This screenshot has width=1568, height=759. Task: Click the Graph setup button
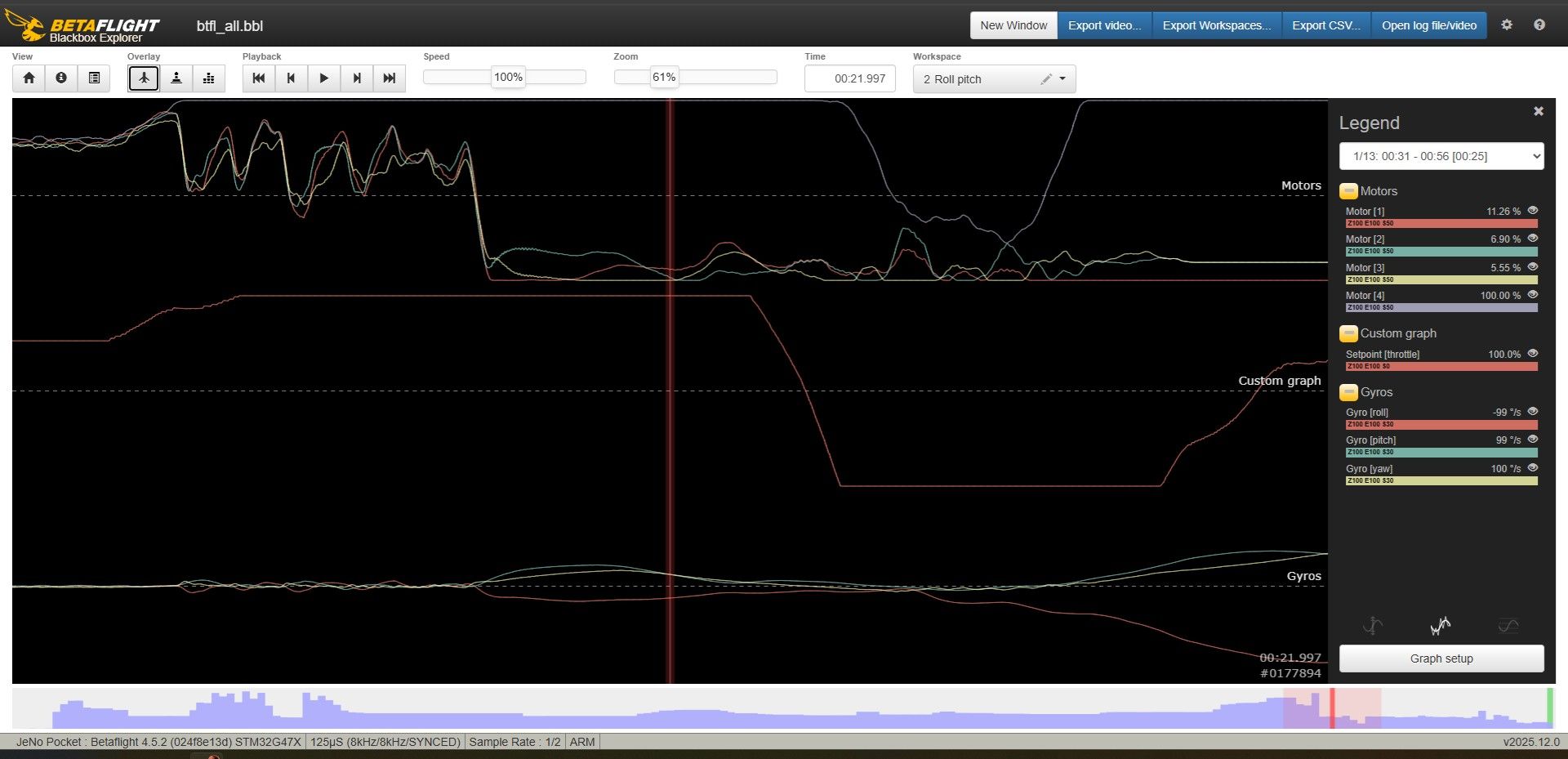1441,659
